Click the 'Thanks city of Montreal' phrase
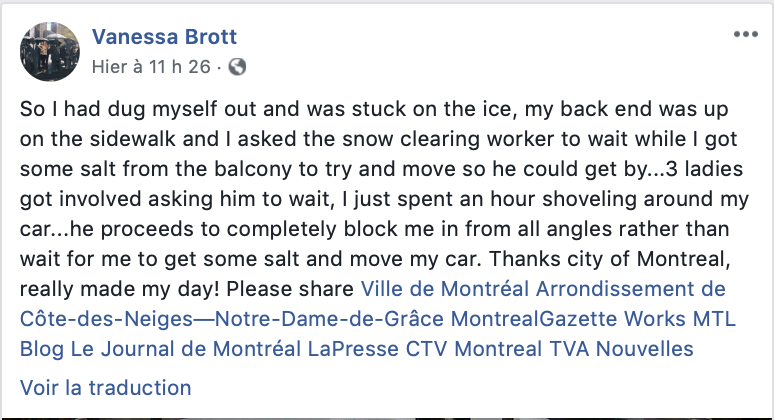Screen dimensions: 774x420 (x=609, y=259)
